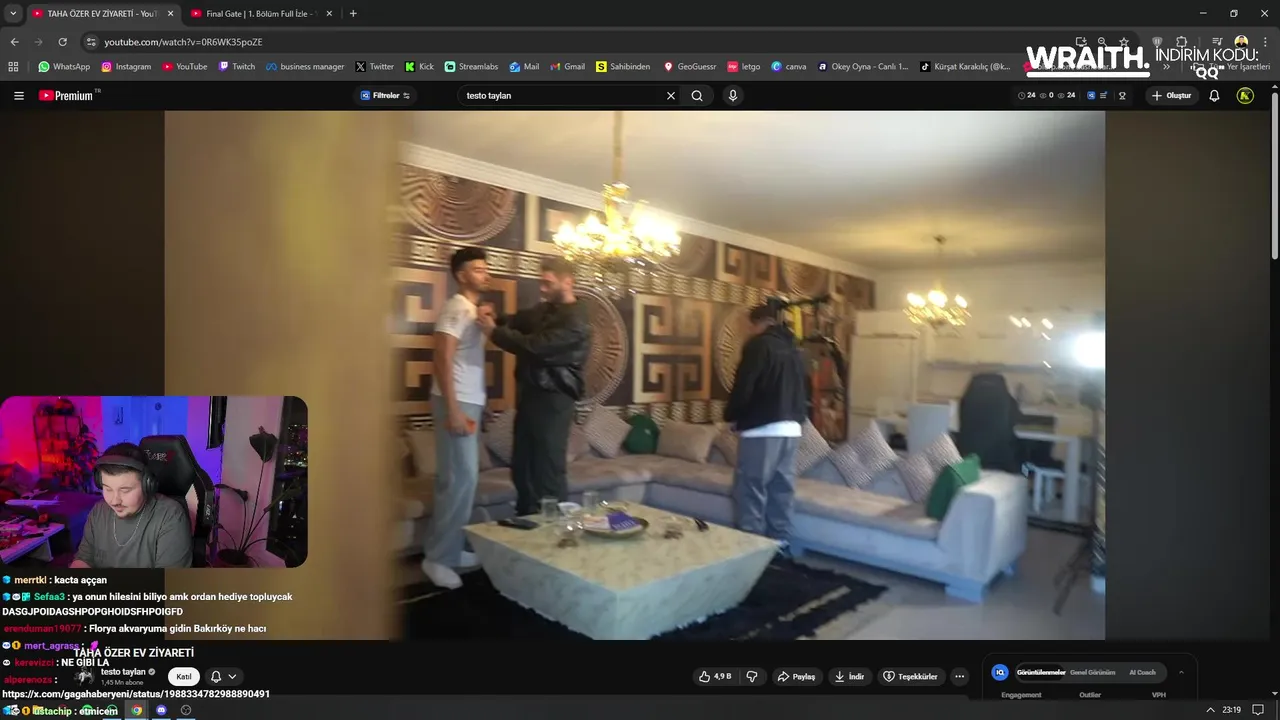Show hidden system tray icons
This screenshot has height=720, width=1280.
tap(1211, 710)
